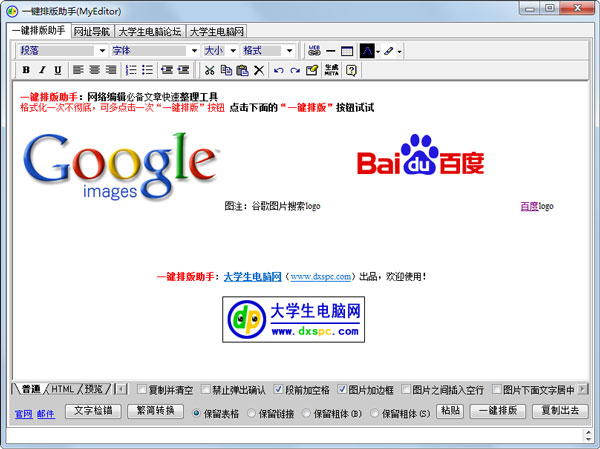Enable the 禁止弹出确认 checkbox
This screenshot has height=449, width=600.
(x=205, y=390)
